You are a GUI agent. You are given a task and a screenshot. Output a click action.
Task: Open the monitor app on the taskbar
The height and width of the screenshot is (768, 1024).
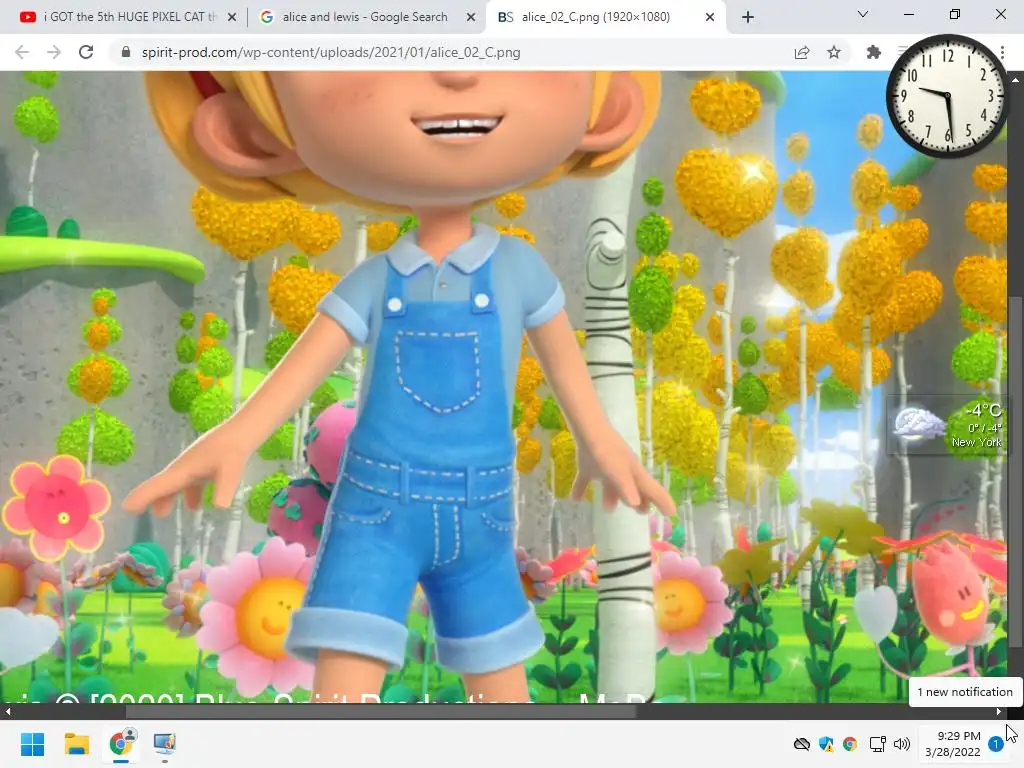165,744
